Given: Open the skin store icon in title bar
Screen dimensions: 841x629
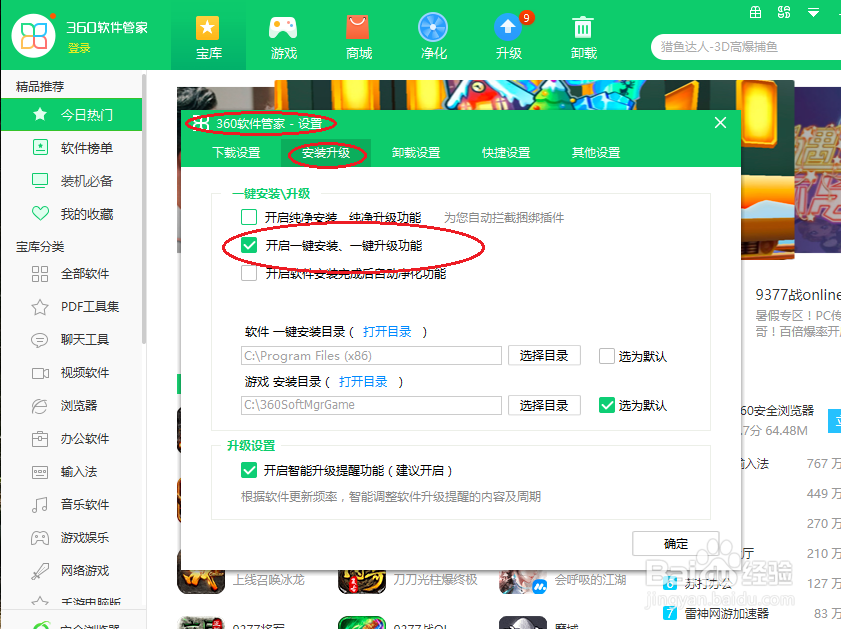Looking at the screenshot, I should pyautogui.click(x=755, y=12).
